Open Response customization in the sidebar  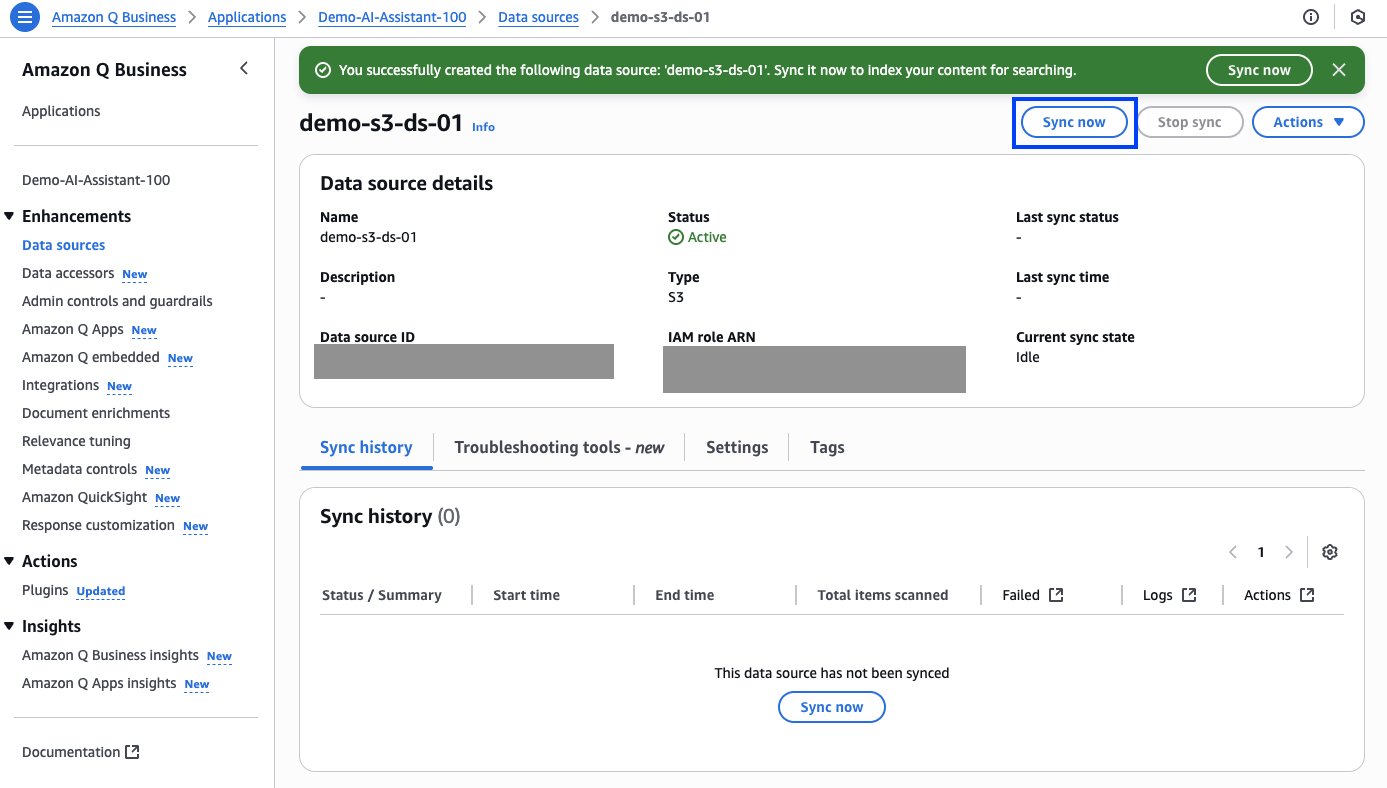(98, 525)
